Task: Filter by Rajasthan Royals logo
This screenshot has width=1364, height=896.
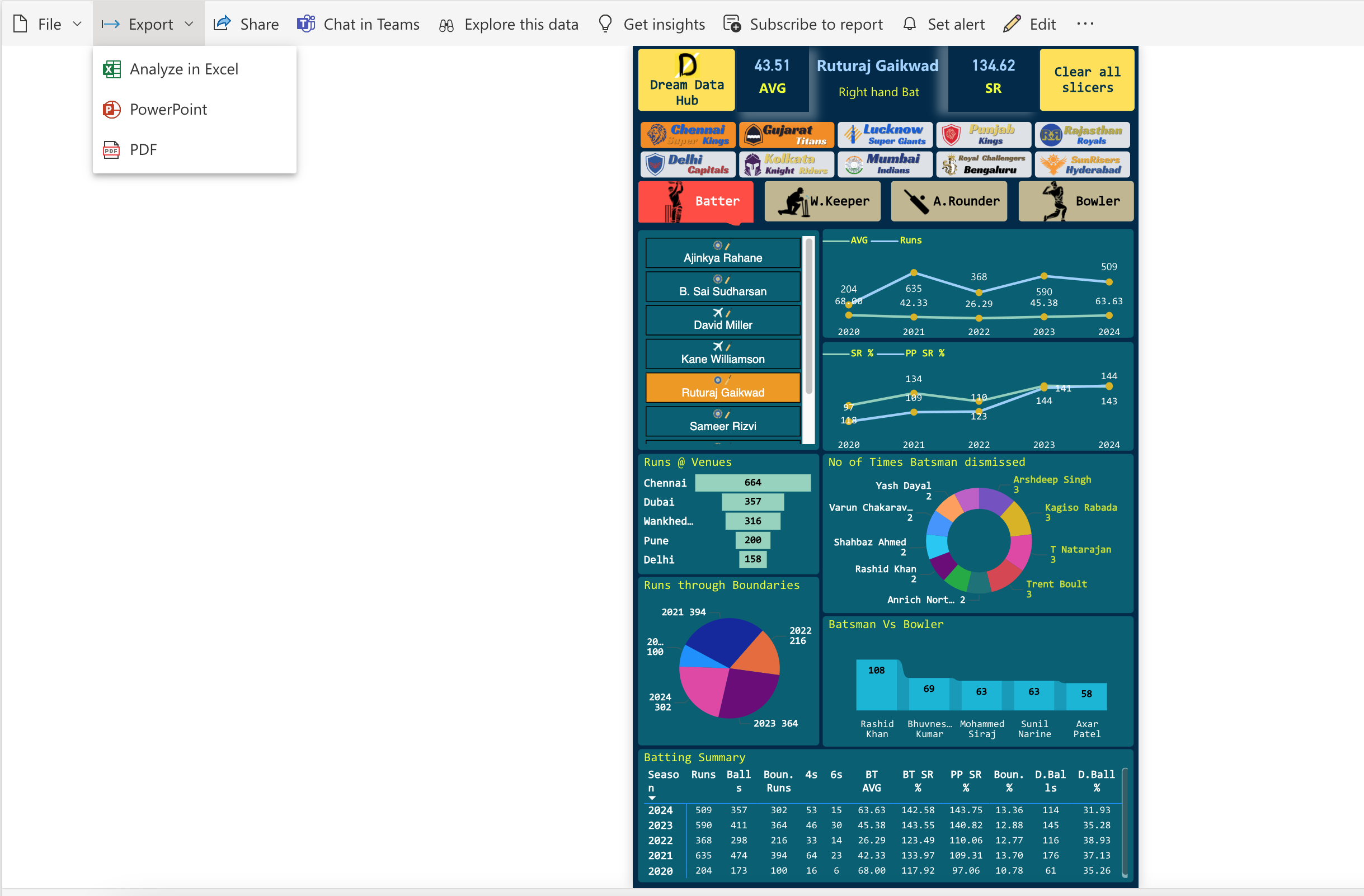Action: click(1082, 135)
